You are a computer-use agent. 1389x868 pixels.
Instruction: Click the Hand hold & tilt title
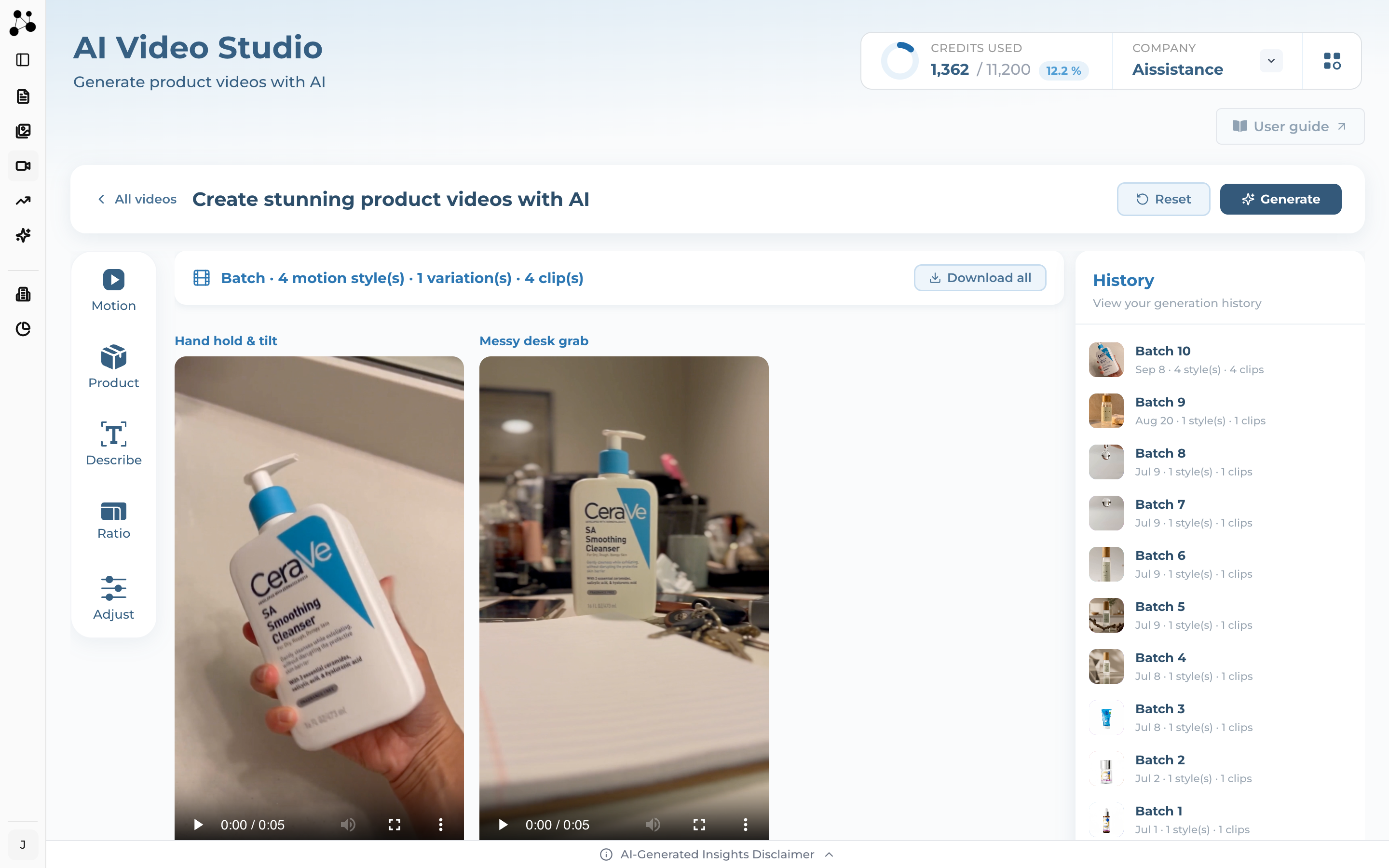226,341
